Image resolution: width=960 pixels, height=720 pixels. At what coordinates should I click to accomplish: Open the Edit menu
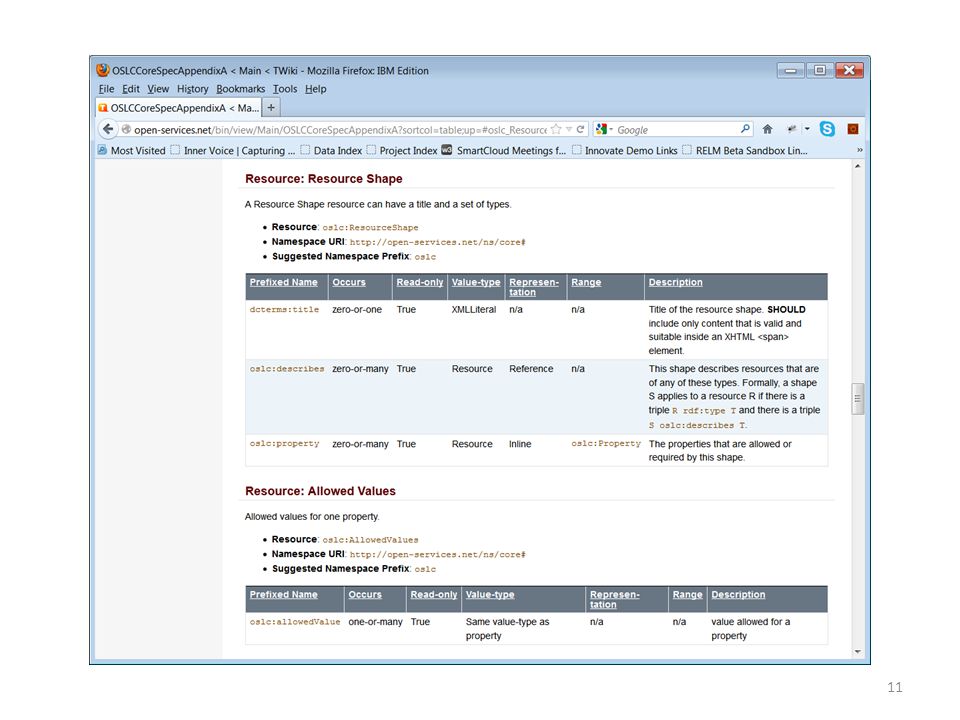(x=130, y=89)
